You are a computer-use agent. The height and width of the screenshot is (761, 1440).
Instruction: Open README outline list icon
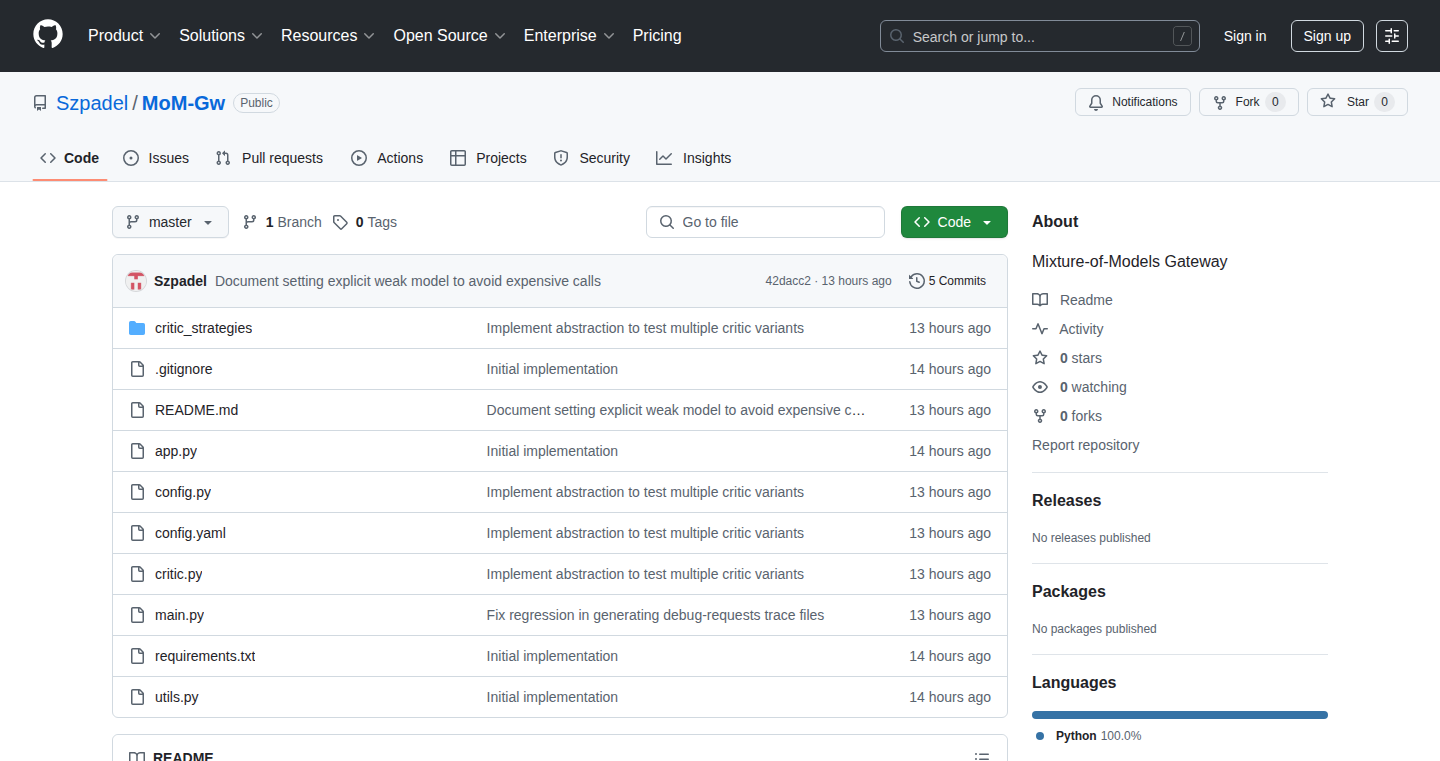point(983,757)
